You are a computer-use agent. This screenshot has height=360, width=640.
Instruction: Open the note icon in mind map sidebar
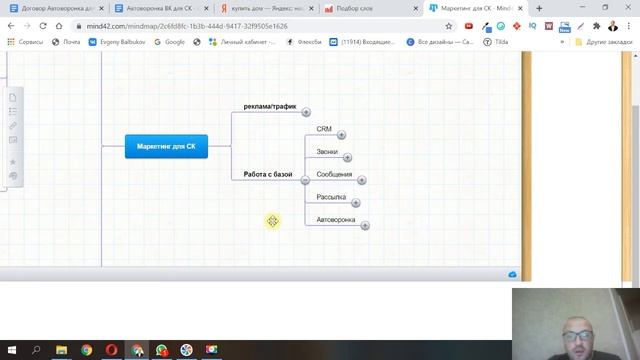pos(13,98)
